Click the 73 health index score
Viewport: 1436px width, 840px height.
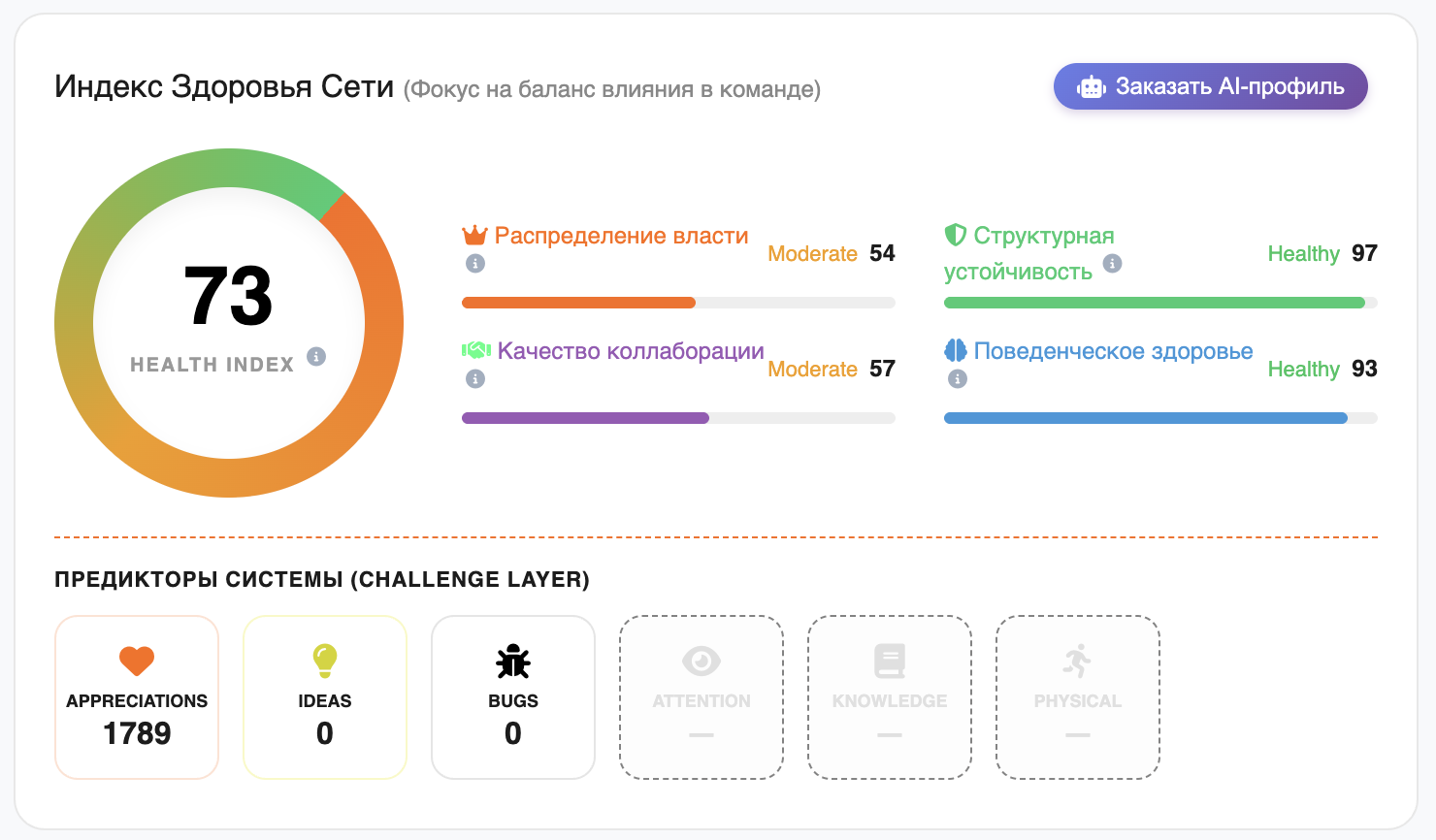pyautogui.click(x=229, y=296)
